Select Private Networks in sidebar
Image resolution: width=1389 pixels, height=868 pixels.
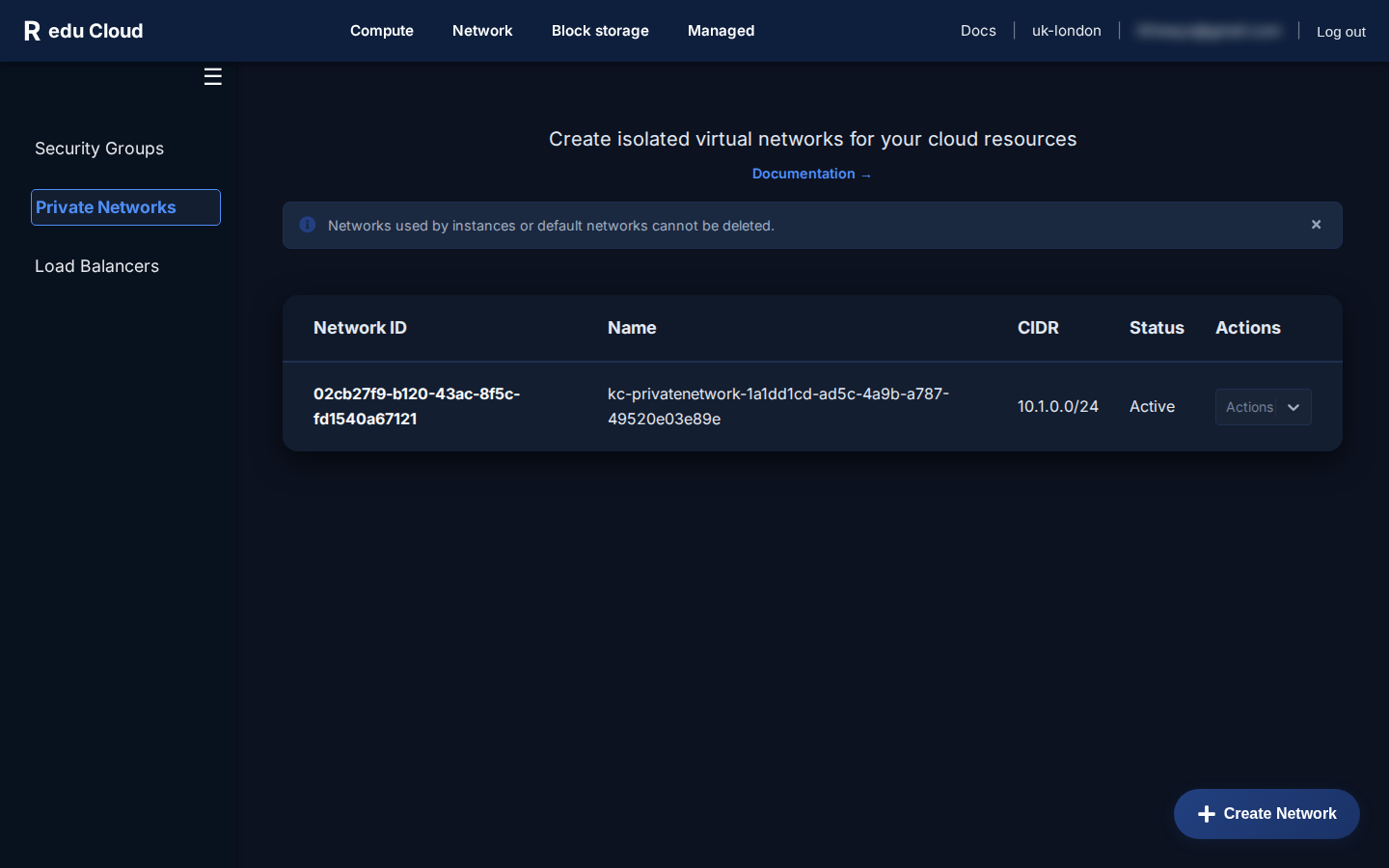pyautogui.click(x=125, y=207)
